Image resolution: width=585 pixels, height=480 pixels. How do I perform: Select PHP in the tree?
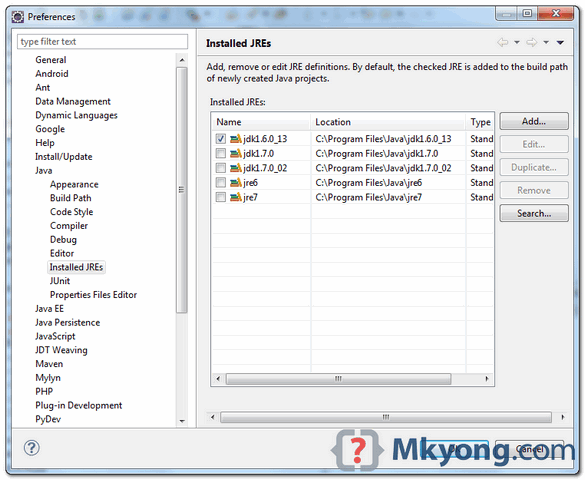(x=44, y=391)
